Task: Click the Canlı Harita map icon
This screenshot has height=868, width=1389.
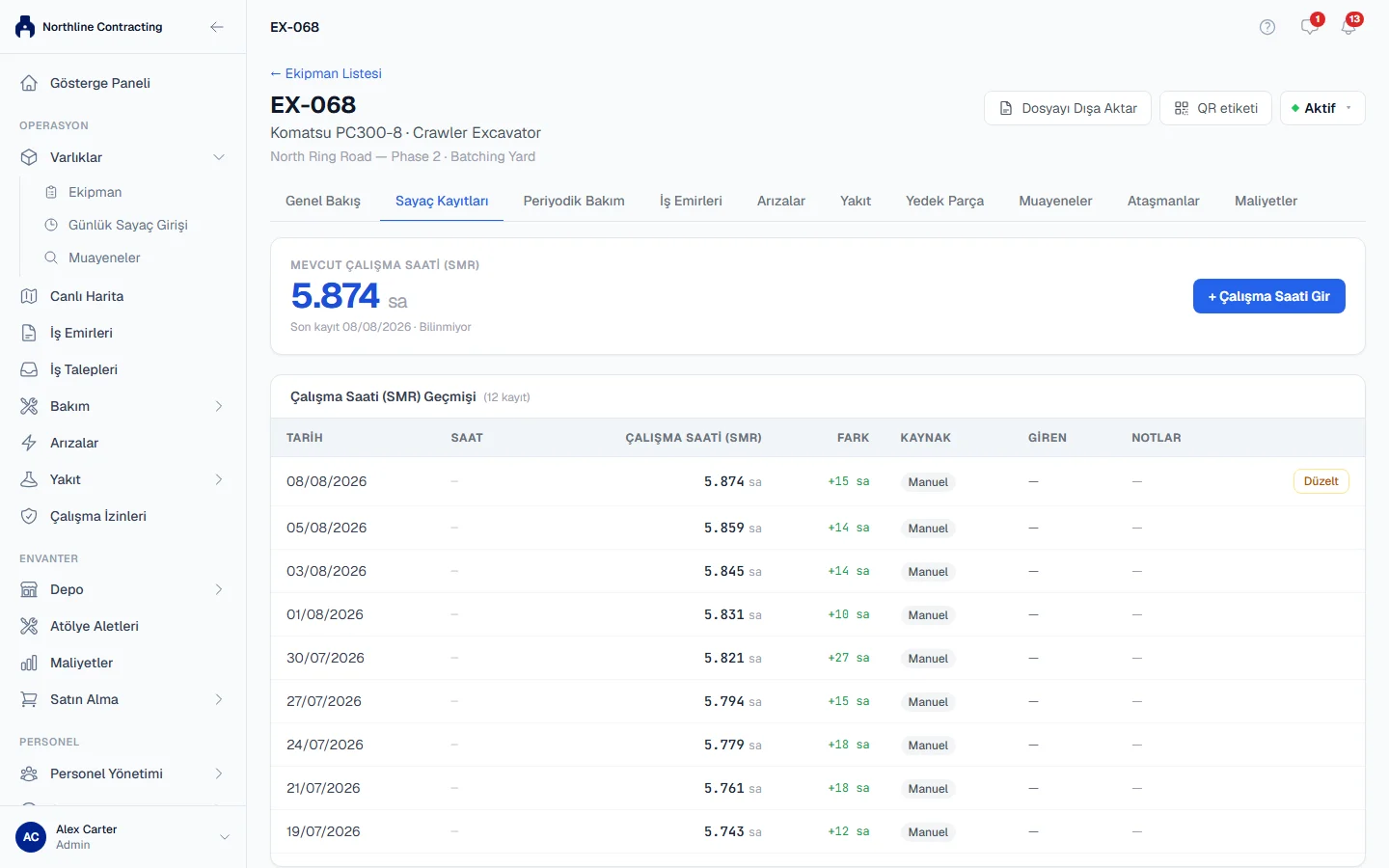Action: click(29, 296)
